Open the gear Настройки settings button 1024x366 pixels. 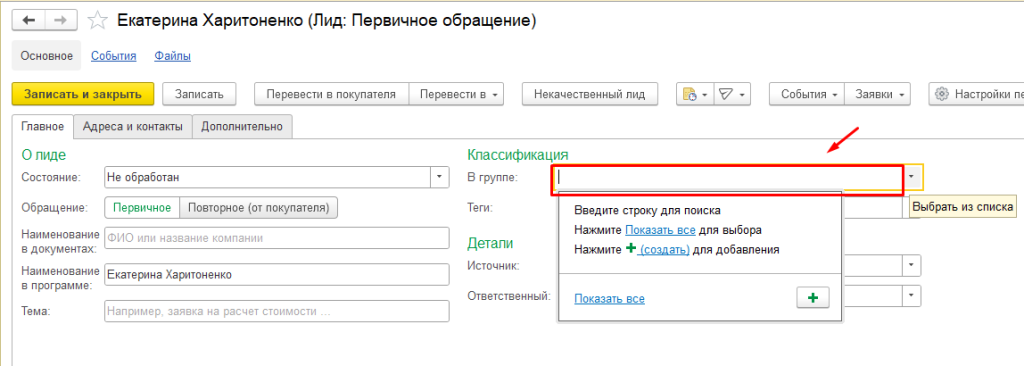coord(976,94)
